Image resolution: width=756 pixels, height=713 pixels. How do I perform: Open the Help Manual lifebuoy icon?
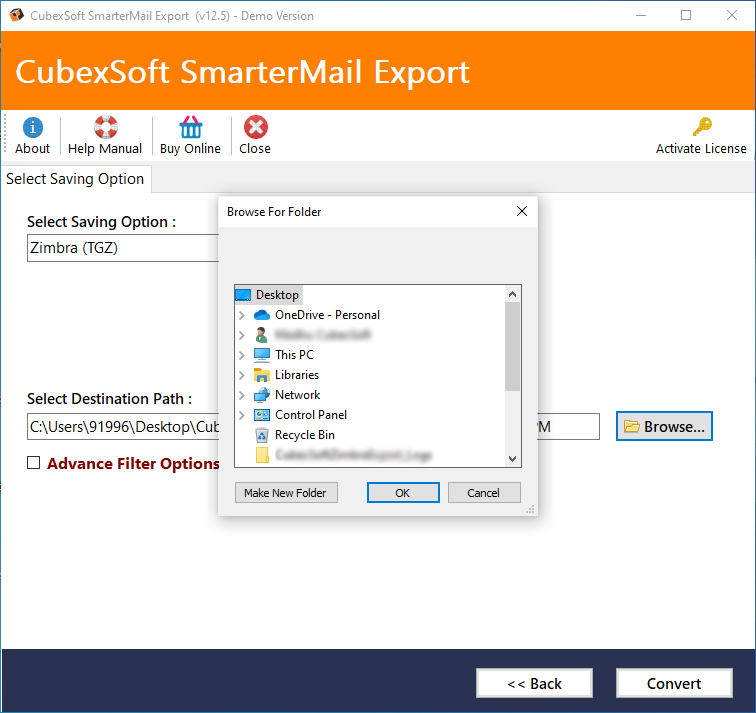105,128
